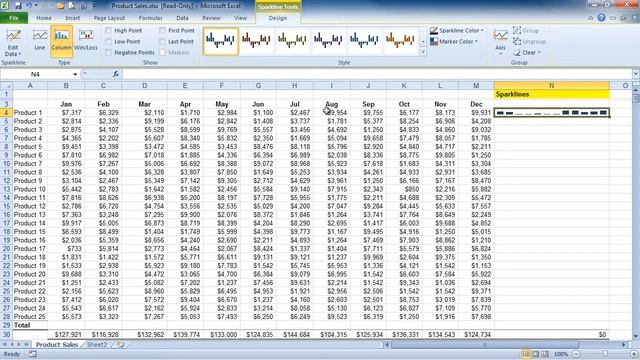
Task: Click the Marker Color icon
Action: 434,42
